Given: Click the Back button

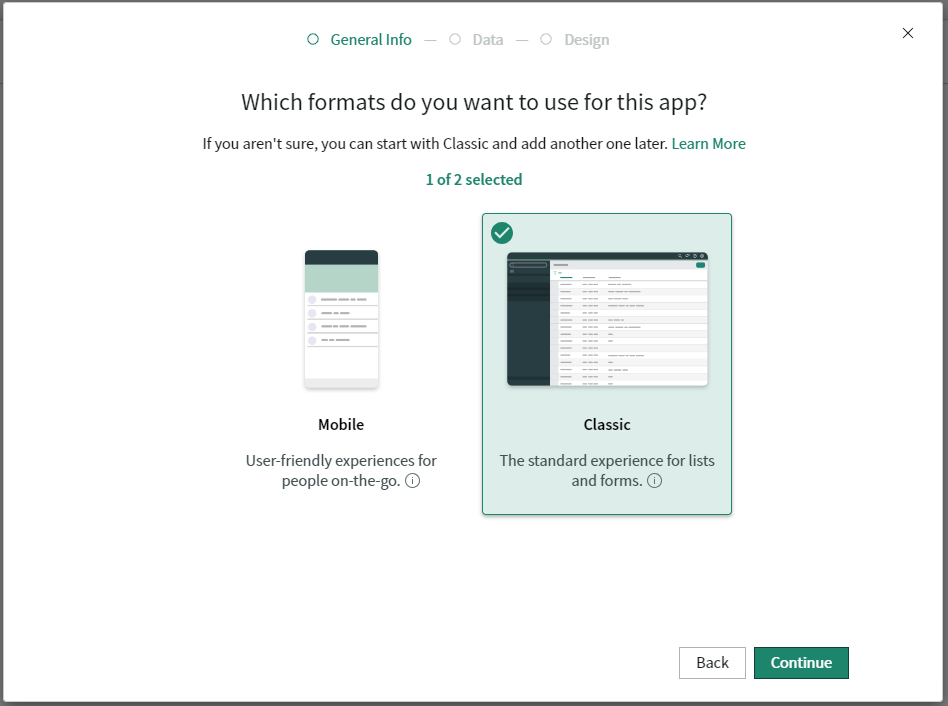Looking at the screenshot, I should (x=712, y=663).
